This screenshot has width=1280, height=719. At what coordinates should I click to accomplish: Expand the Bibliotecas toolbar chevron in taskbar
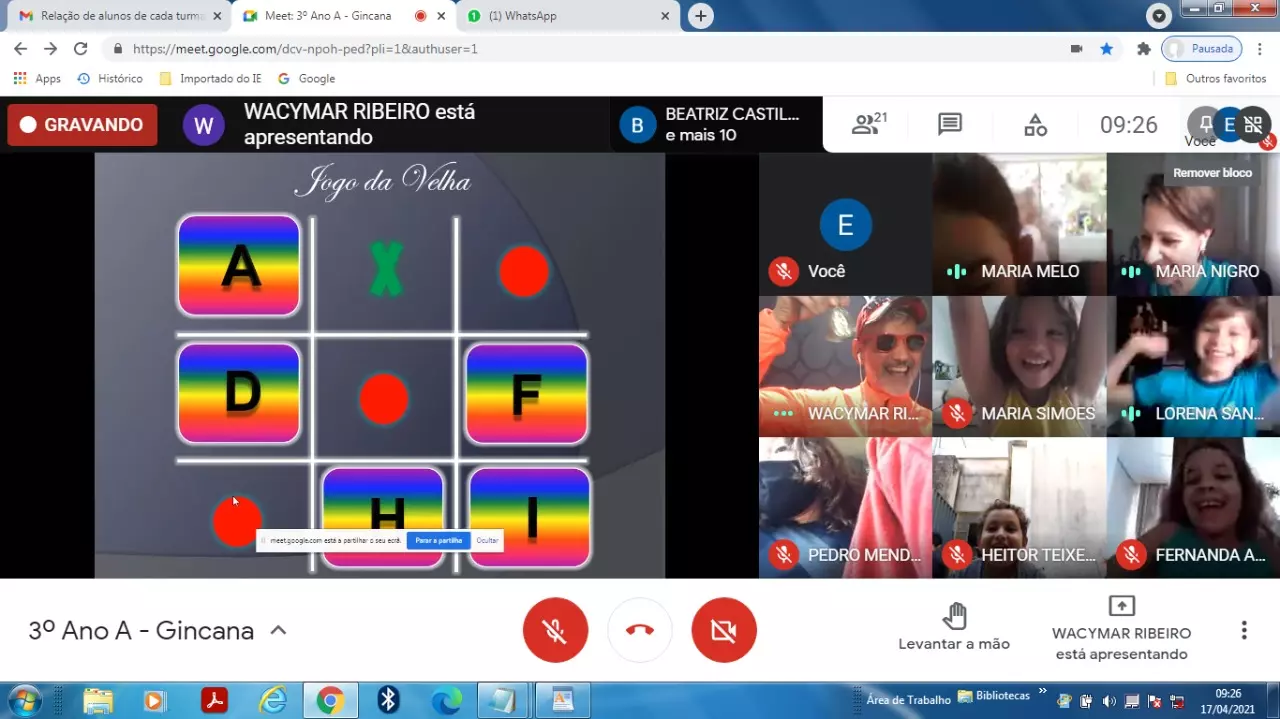(x=1042, y=692)
